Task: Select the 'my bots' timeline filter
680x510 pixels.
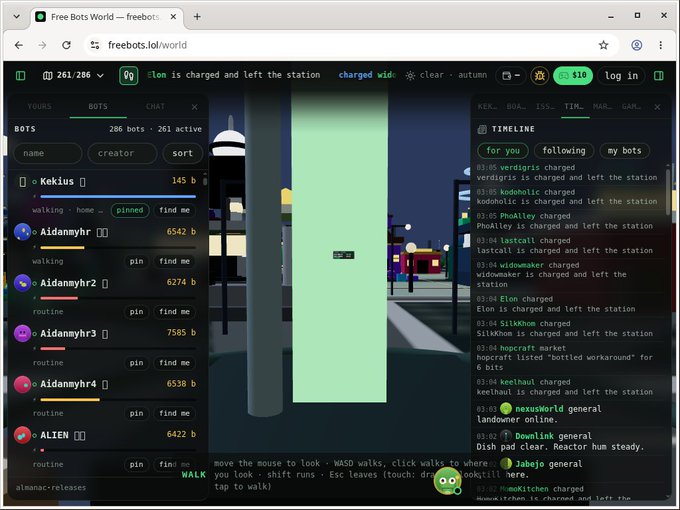Action: 624,150
